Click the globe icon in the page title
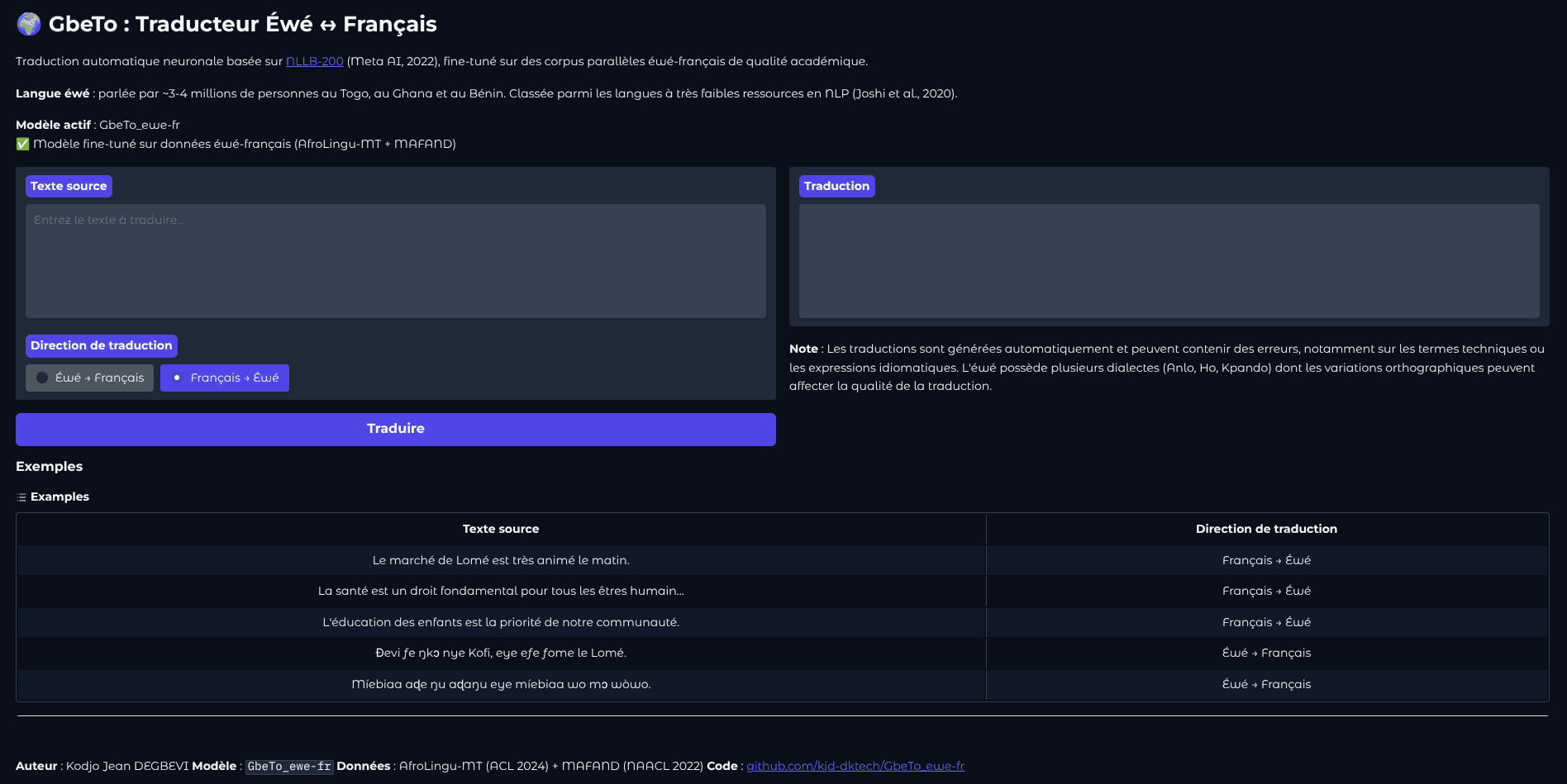Viewport: 1567px width, 784px height. coord(27,23)
